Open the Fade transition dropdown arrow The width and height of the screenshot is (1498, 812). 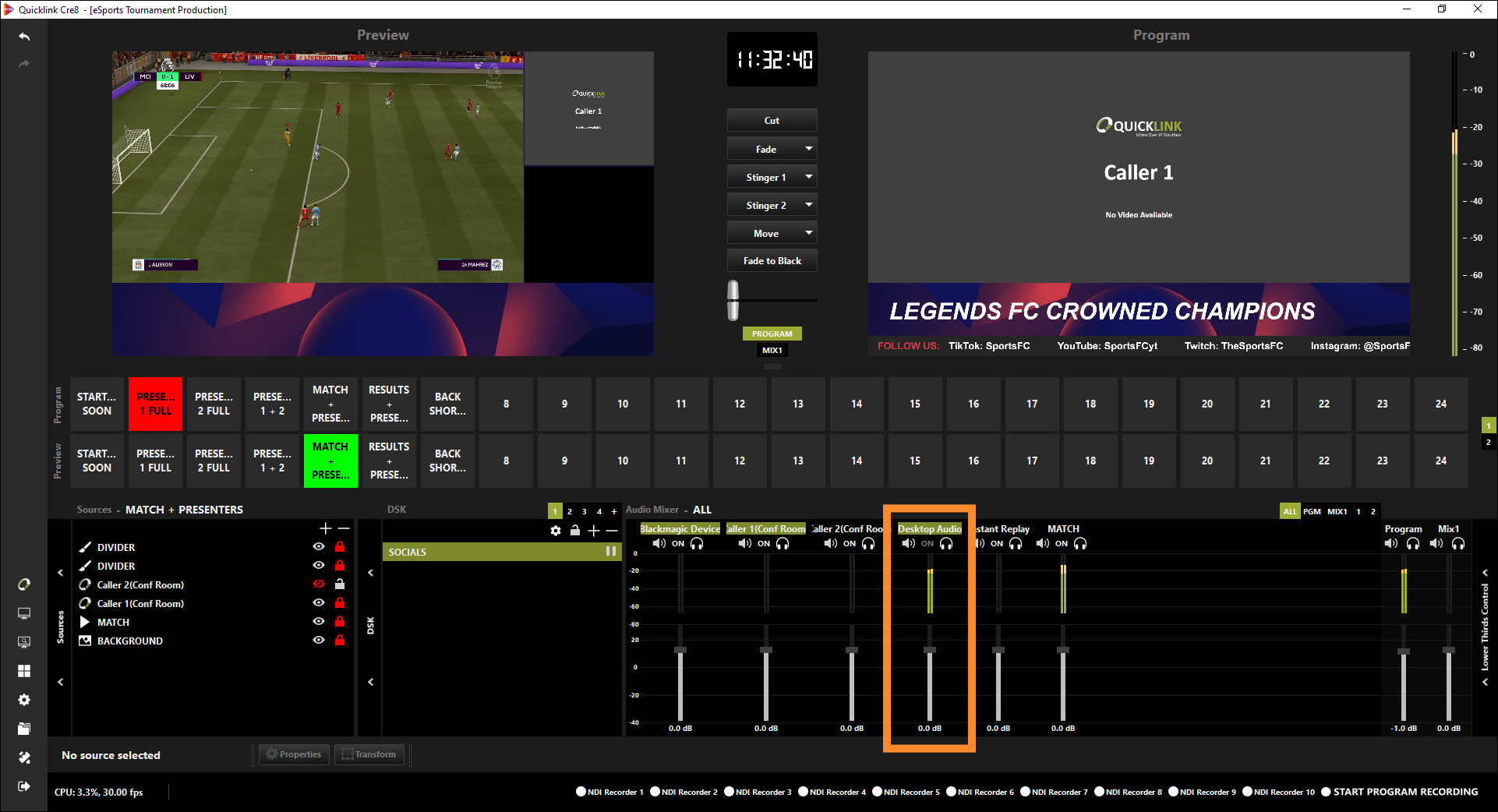pos(808,149)
